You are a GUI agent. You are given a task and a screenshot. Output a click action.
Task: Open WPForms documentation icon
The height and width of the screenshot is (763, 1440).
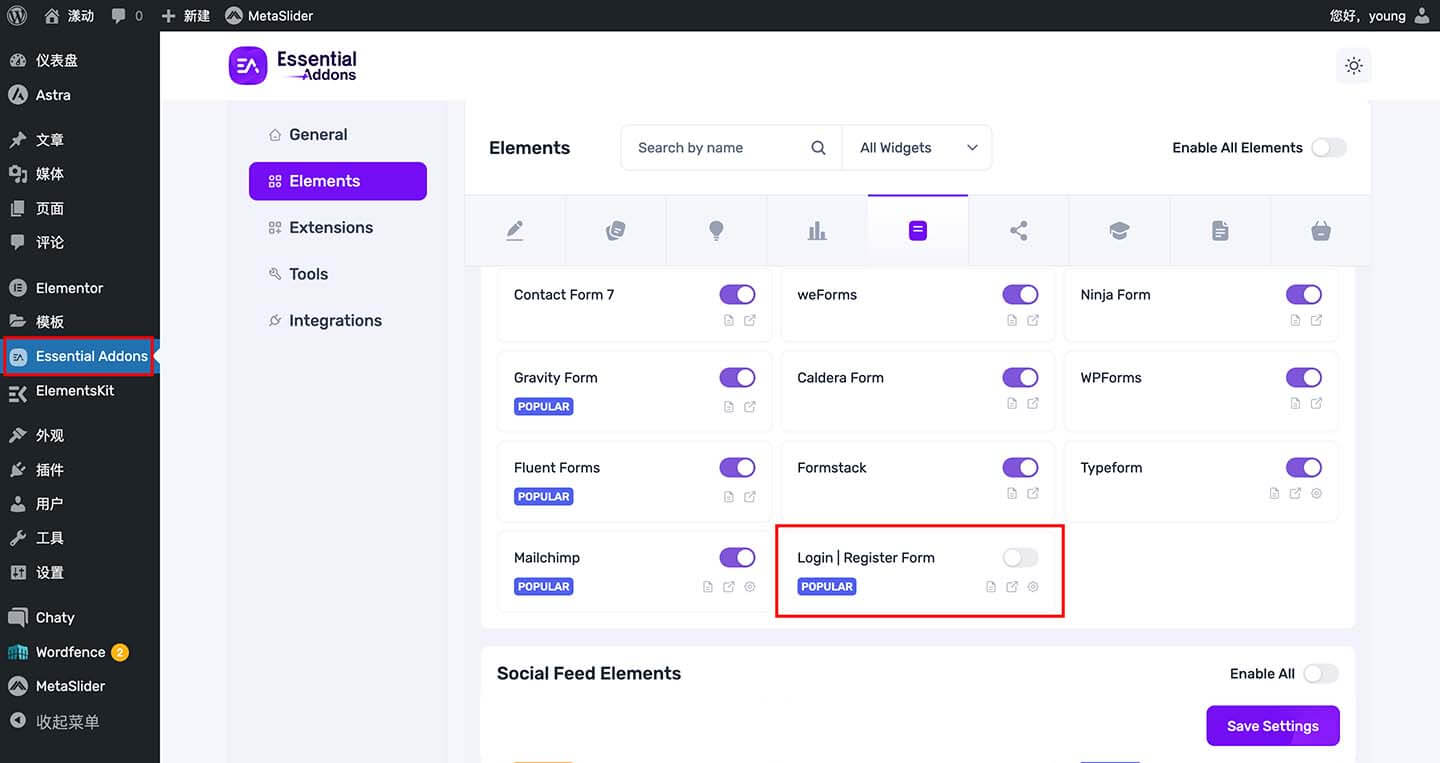tap(1295, 403)
